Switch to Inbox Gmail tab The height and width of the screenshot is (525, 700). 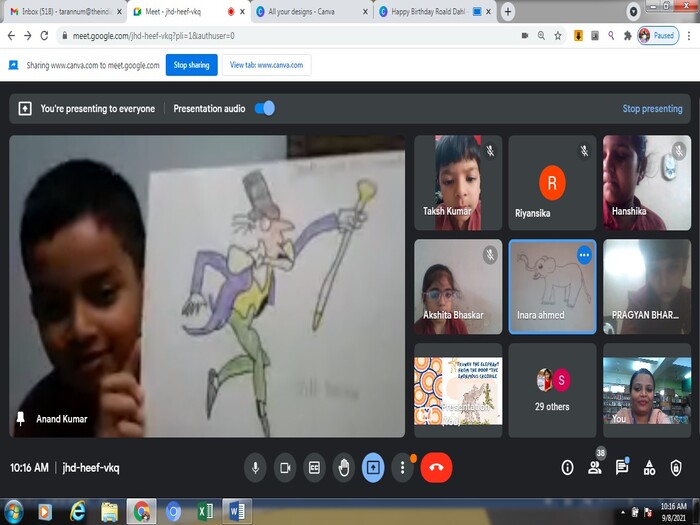(66, 12)
